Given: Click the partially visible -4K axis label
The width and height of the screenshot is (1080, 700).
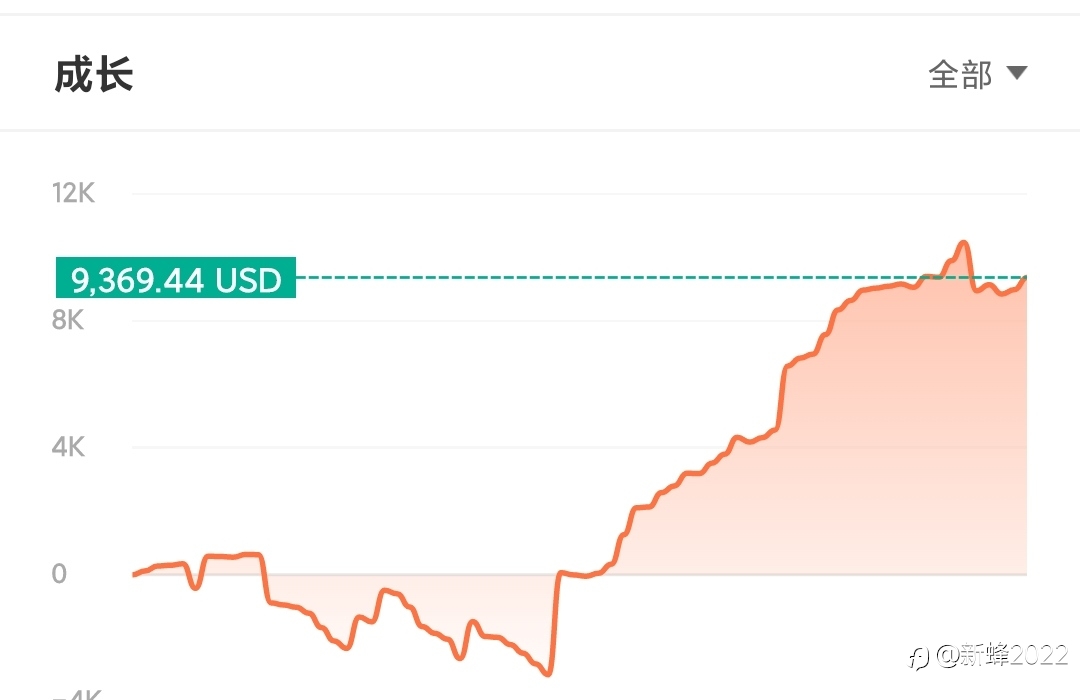Looking at the screenshot, I should point(77,694).
